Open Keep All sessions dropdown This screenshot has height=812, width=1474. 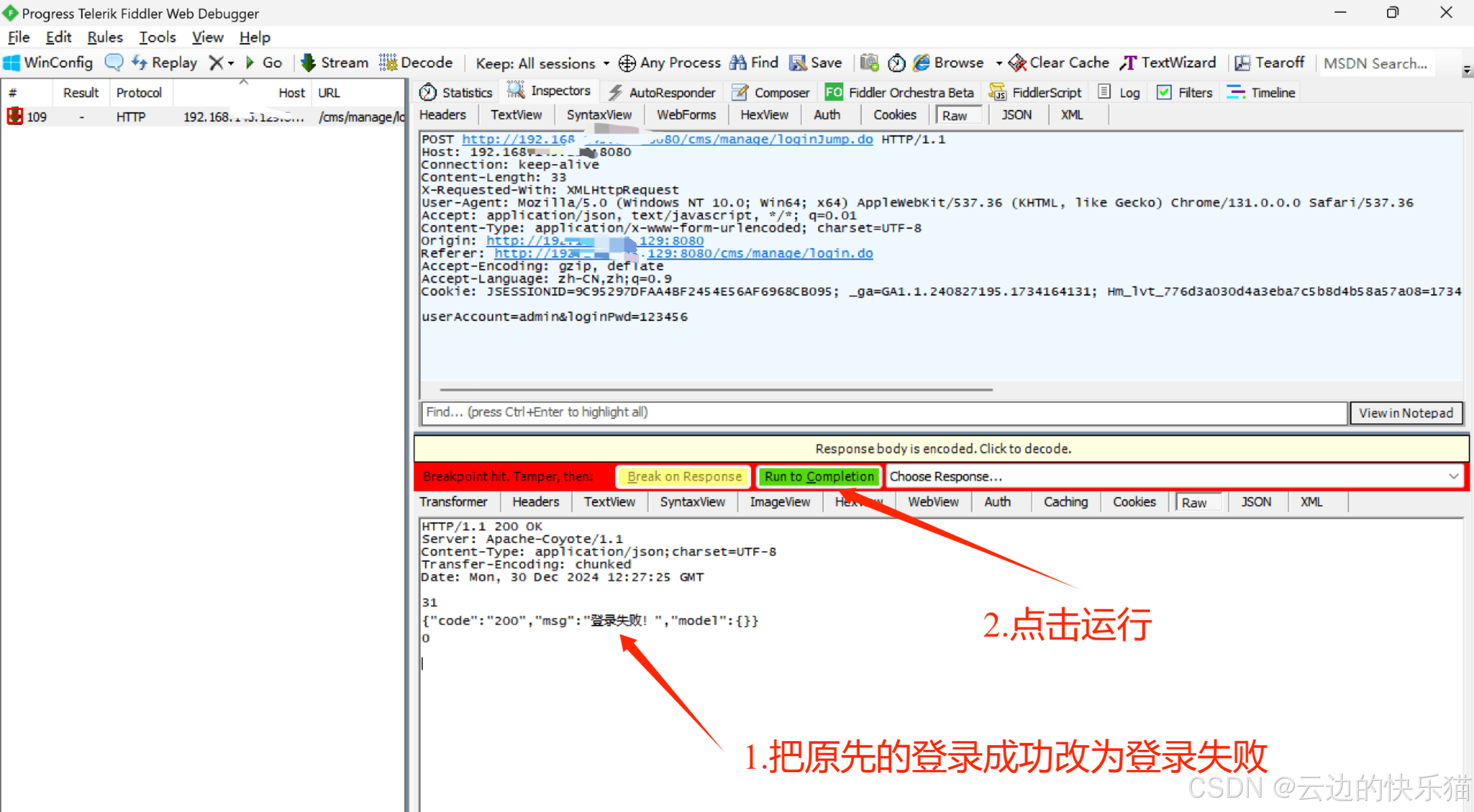click(541, 63)
